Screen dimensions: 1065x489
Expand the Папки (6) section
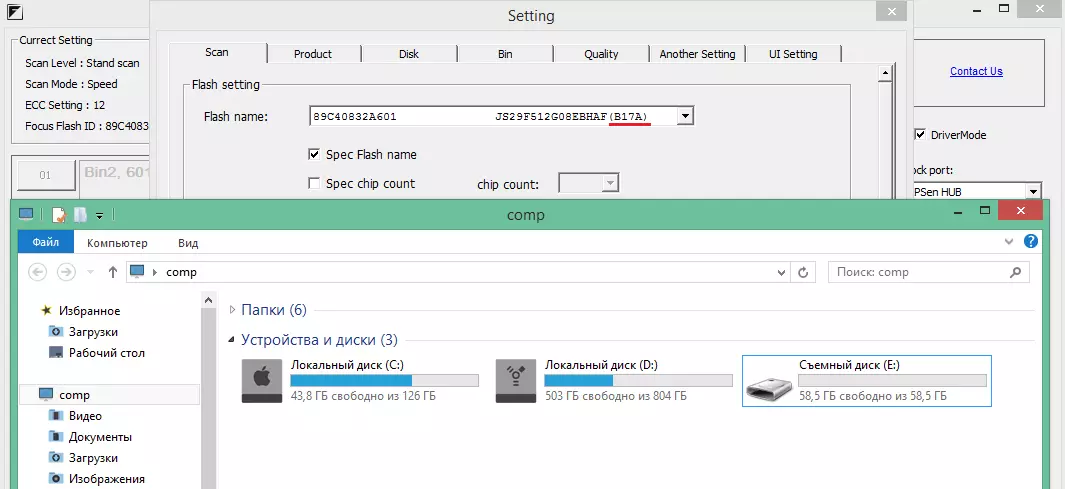tap(234, 310)
